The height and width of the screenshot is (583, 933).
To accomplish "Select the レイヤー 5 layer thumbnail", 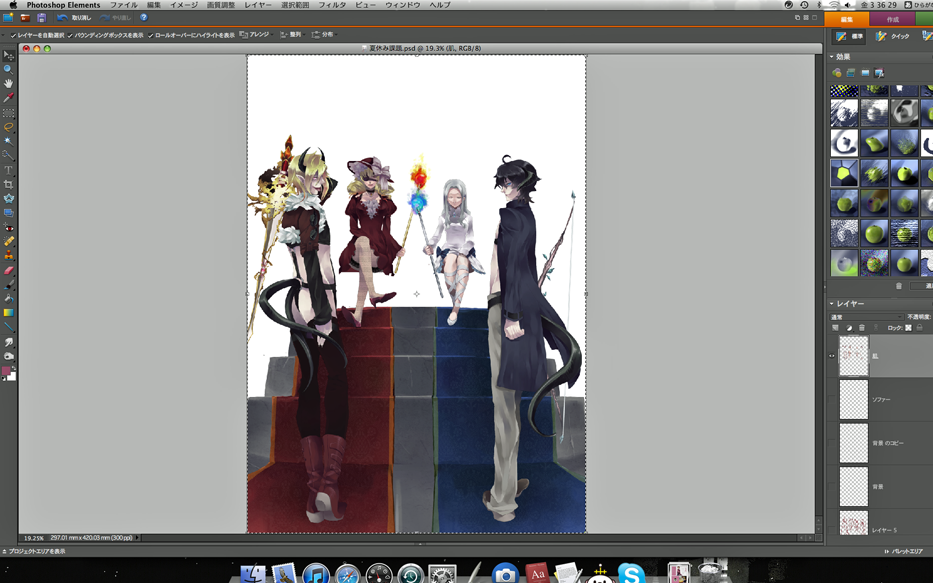I will point(853,524).
